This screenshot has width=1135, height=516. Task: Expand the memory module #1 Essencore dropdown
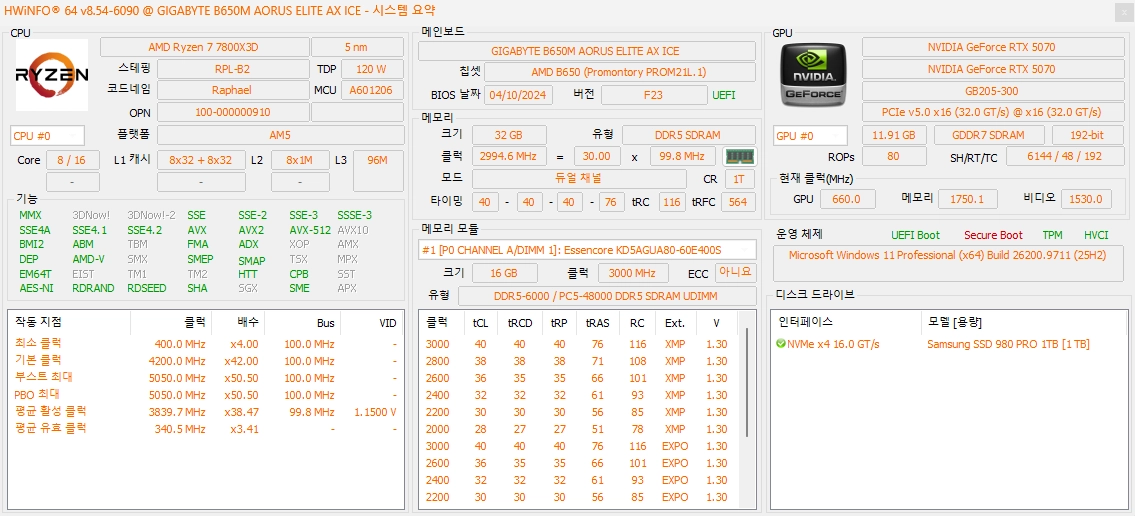pyautogui.click(x=587, y=250)
